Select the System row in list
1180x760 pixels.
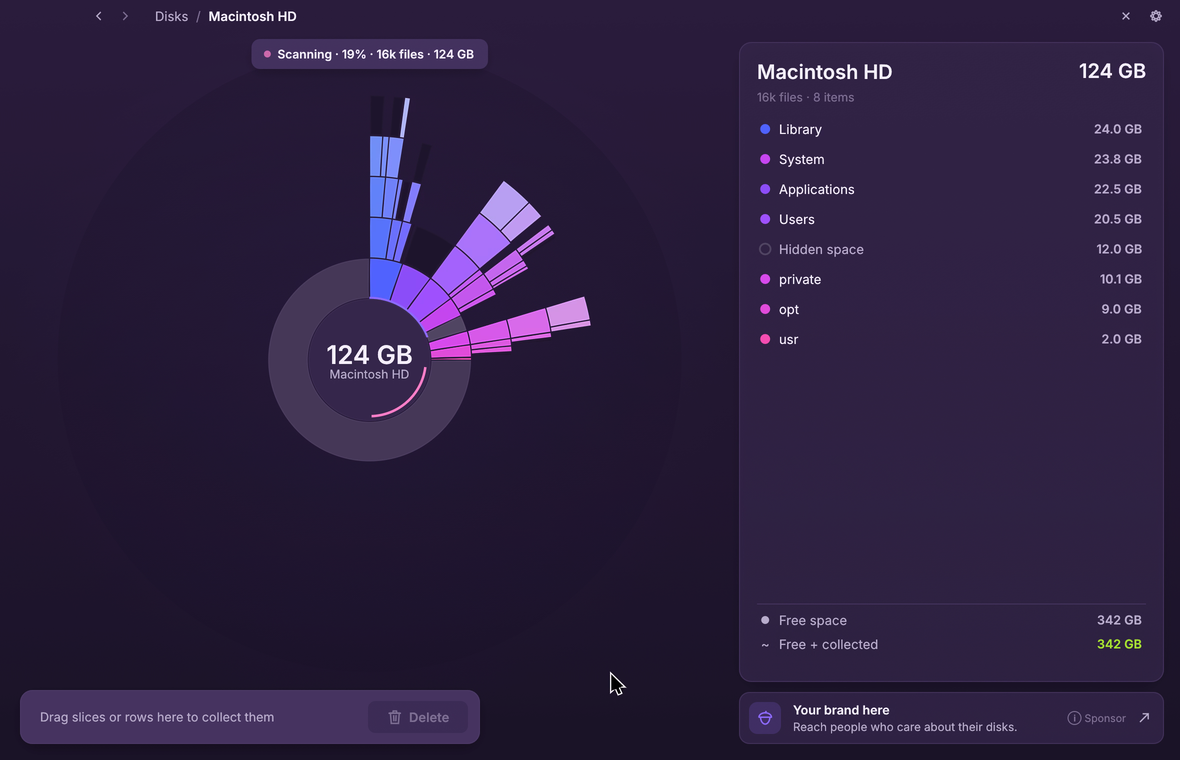[x=951, y=160]
